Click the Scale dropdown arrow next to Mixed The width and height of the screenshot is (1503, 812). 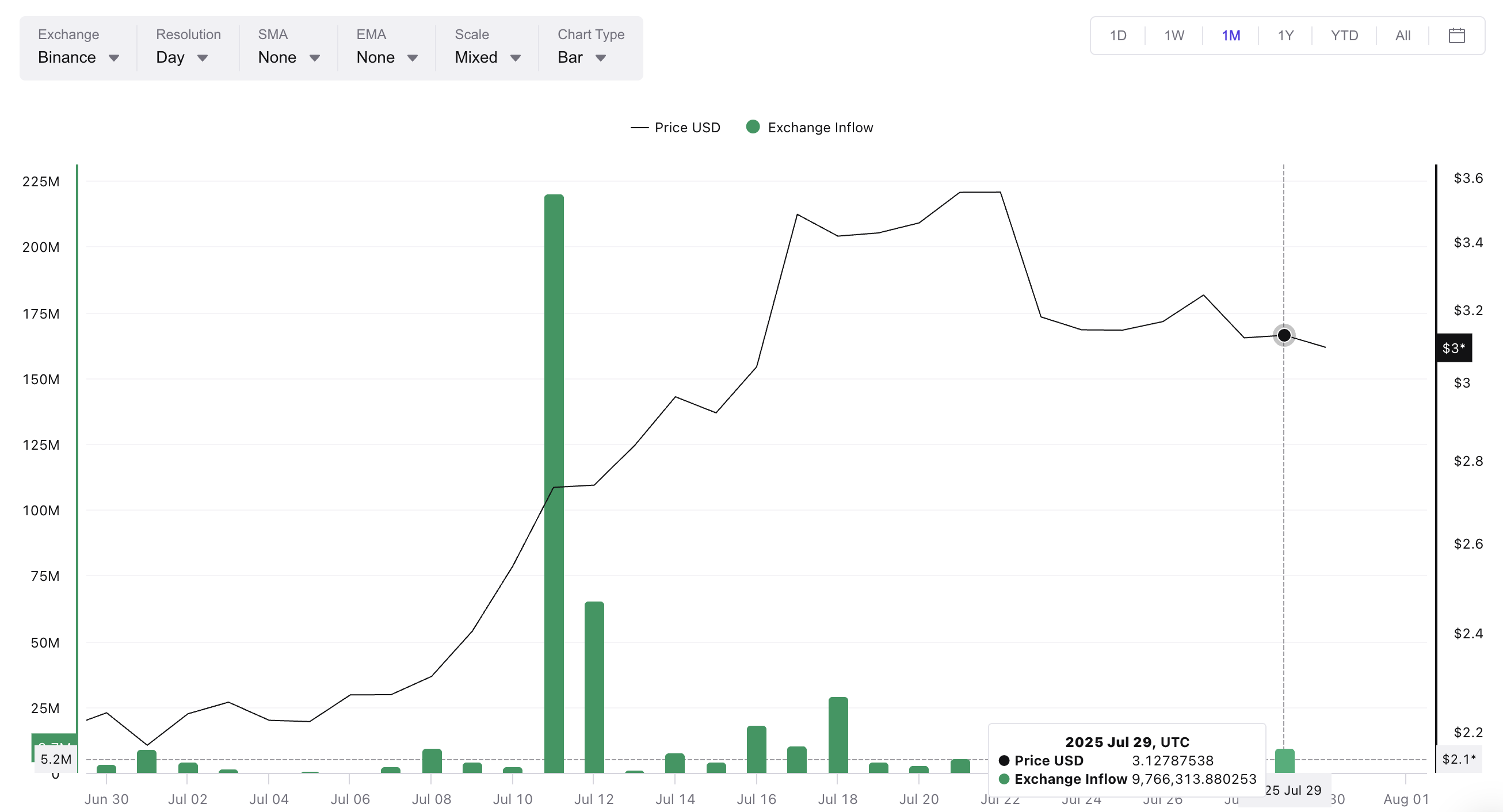515,58
